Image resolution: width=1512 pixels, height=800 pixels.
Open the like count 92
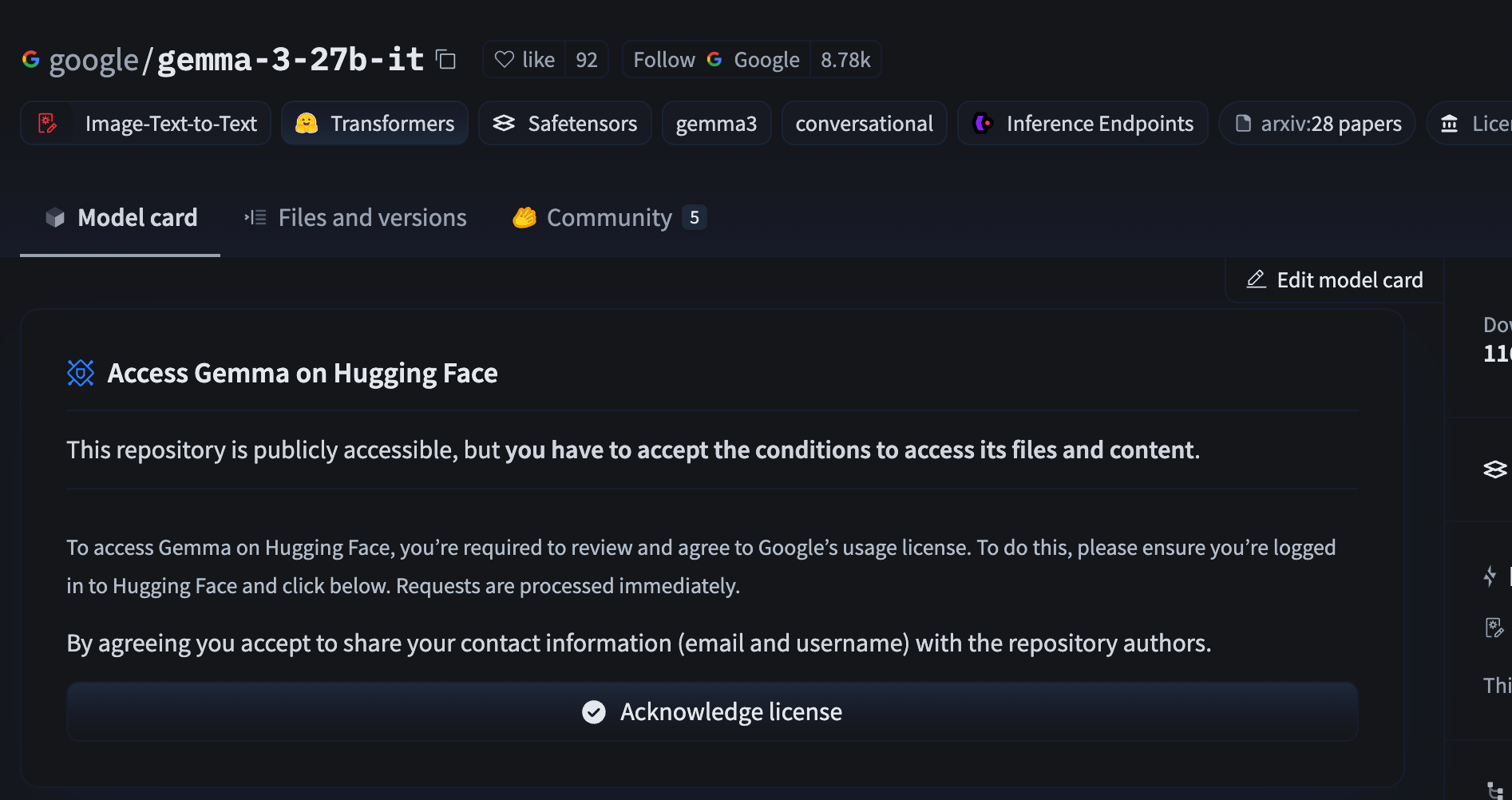[587, 60]
